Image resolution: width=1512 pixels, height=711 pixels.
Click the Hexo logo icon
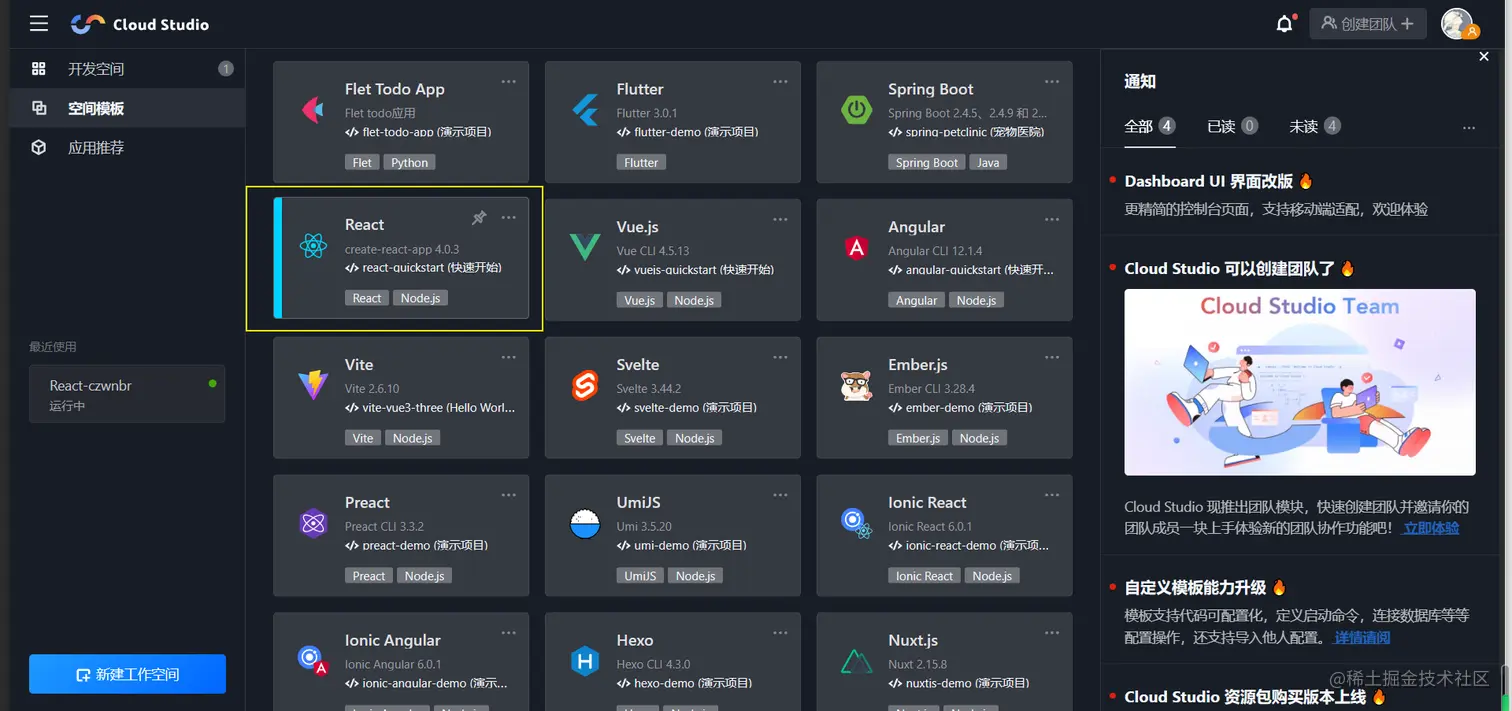click(584, 661)
